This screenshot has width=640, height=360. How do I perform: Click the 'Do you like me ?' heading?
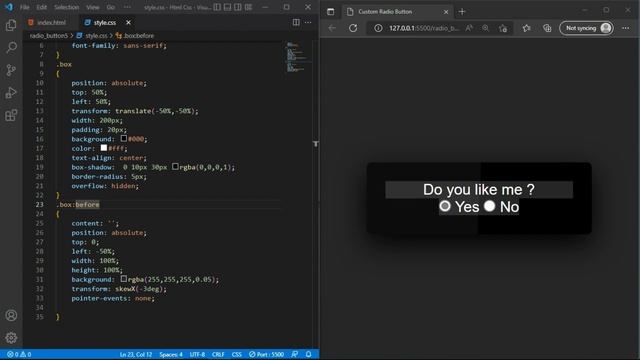click(x=479, y=189)
